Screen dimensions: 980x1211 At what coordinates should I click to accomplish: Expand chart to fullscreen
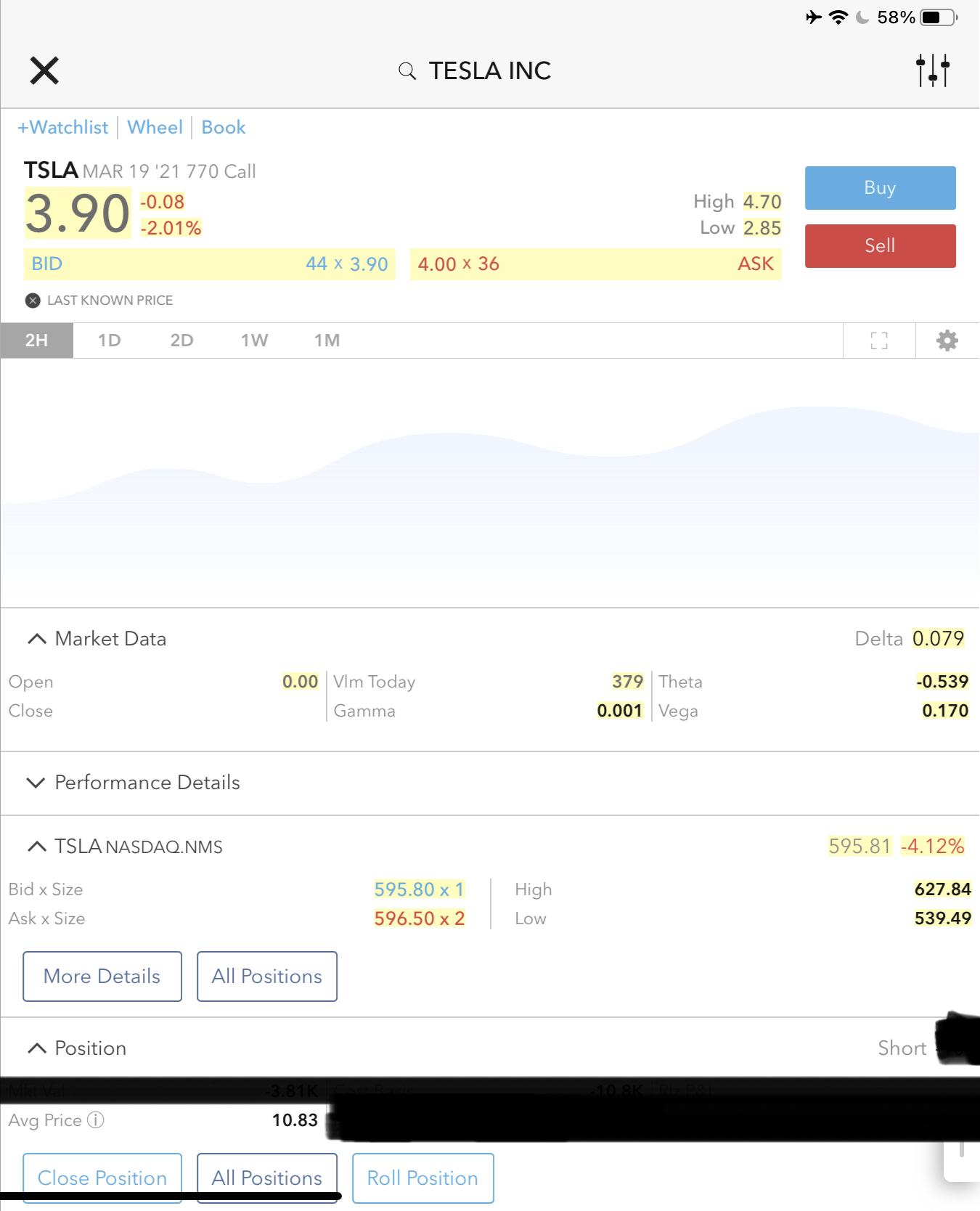[x=879, y=341]
